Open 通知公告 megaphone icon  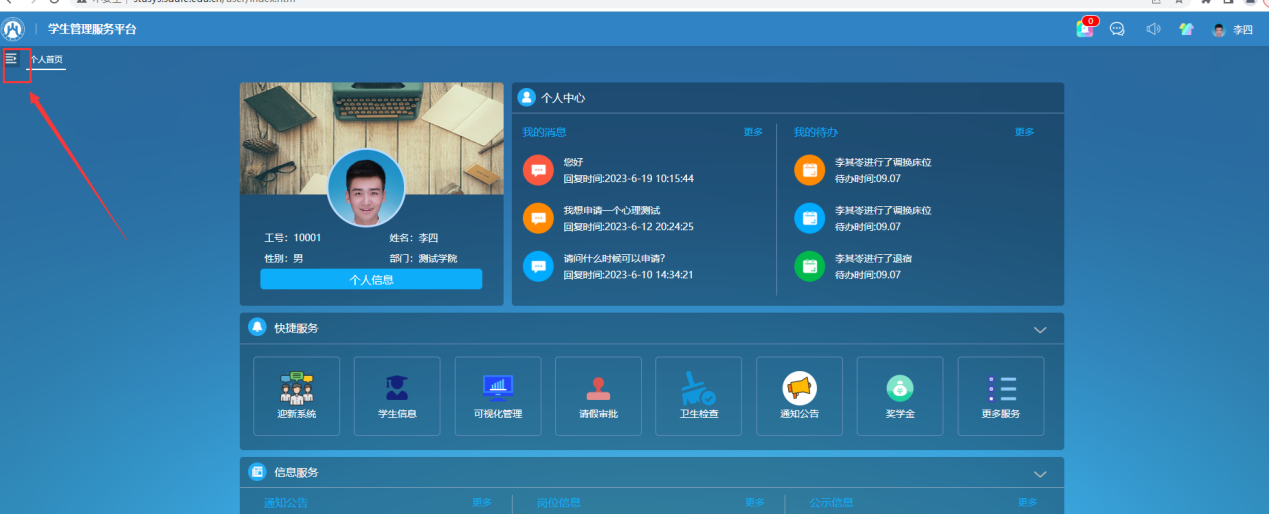(x=799, y=388)
